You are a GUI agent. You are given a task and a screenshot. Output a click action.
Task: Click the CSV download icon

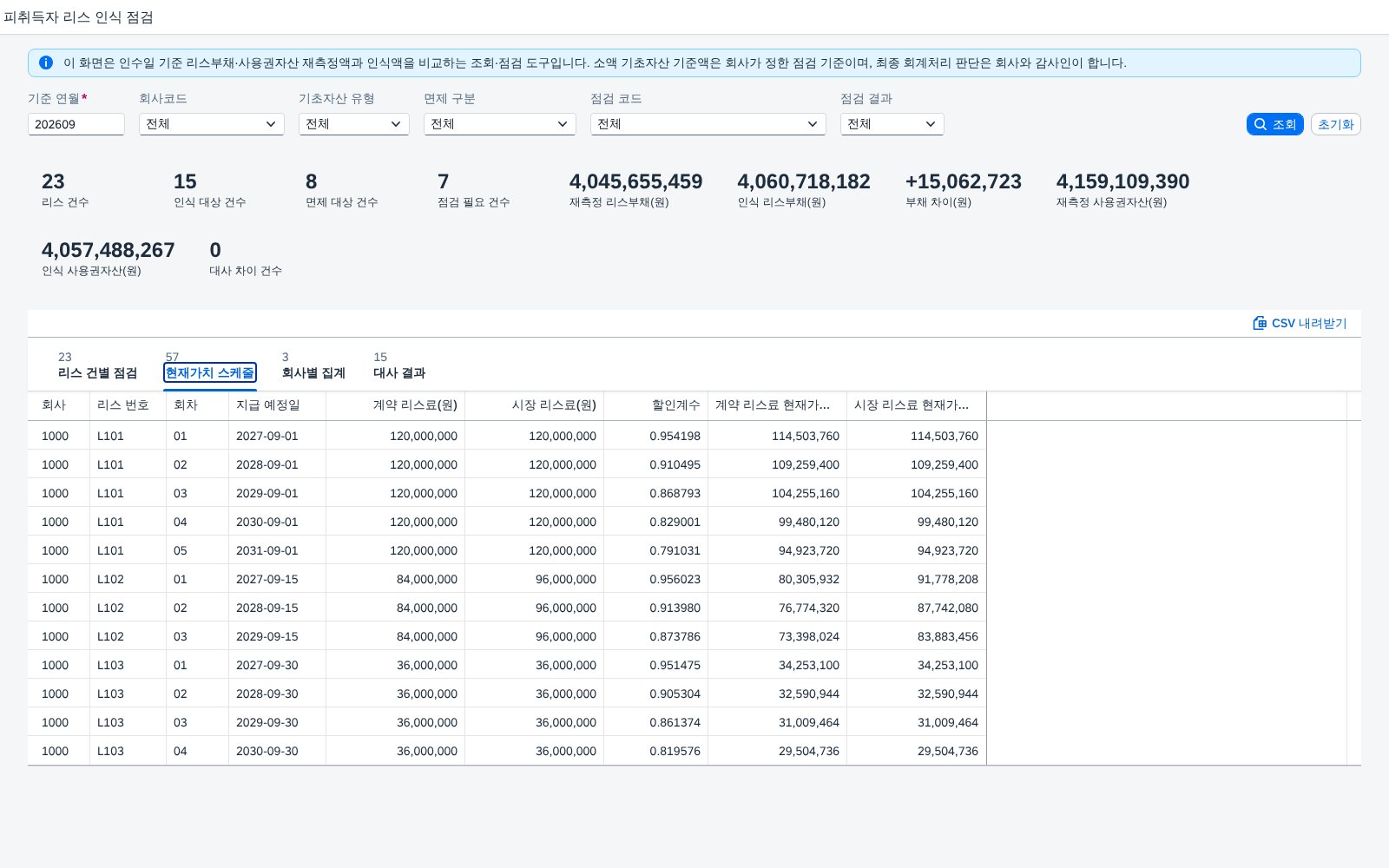(1260, 323)
